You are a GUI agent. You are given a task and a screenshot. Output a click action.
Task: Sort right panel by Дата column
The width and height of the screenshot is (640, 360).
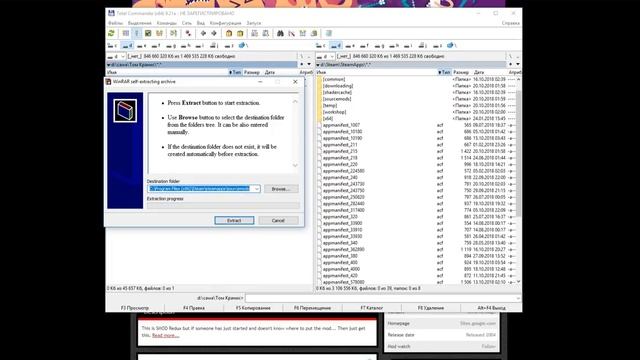click(x=479, y=72)
